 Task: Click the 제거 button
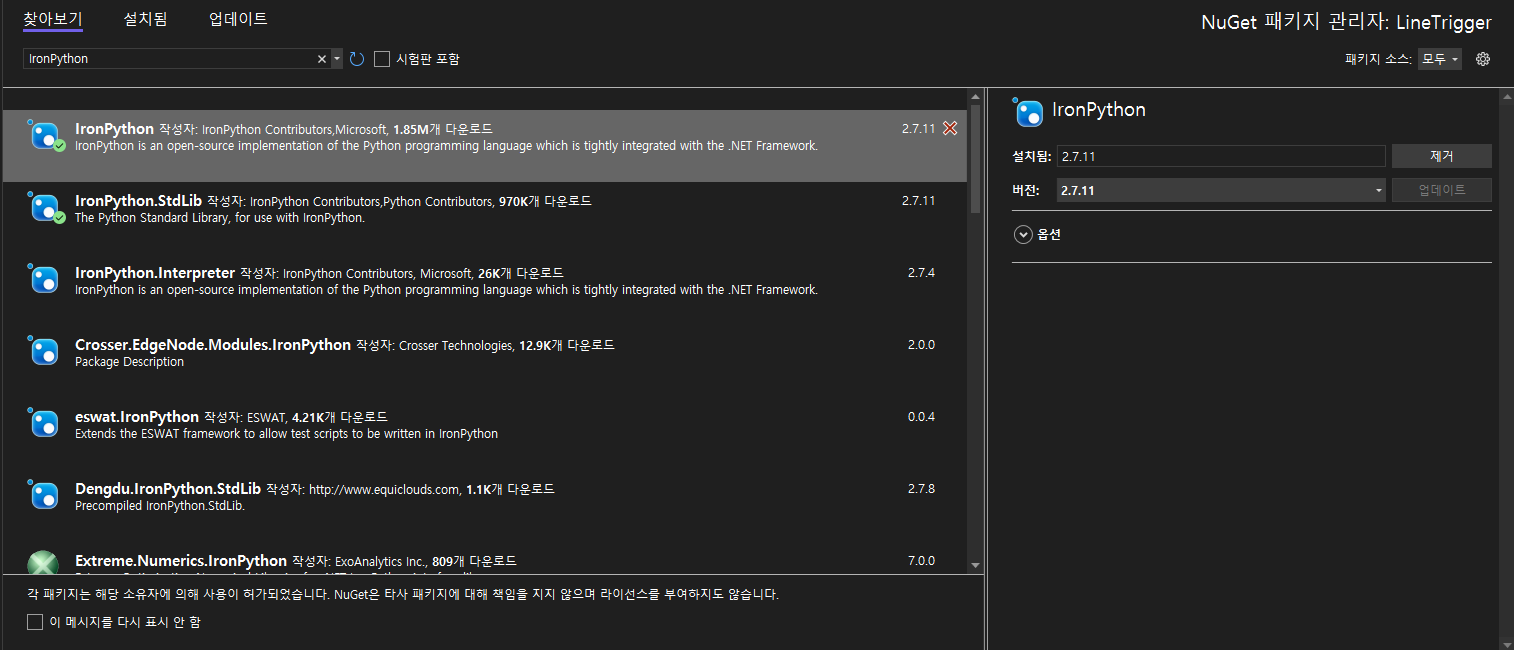pyautogui.click(x=1441, y=156)
